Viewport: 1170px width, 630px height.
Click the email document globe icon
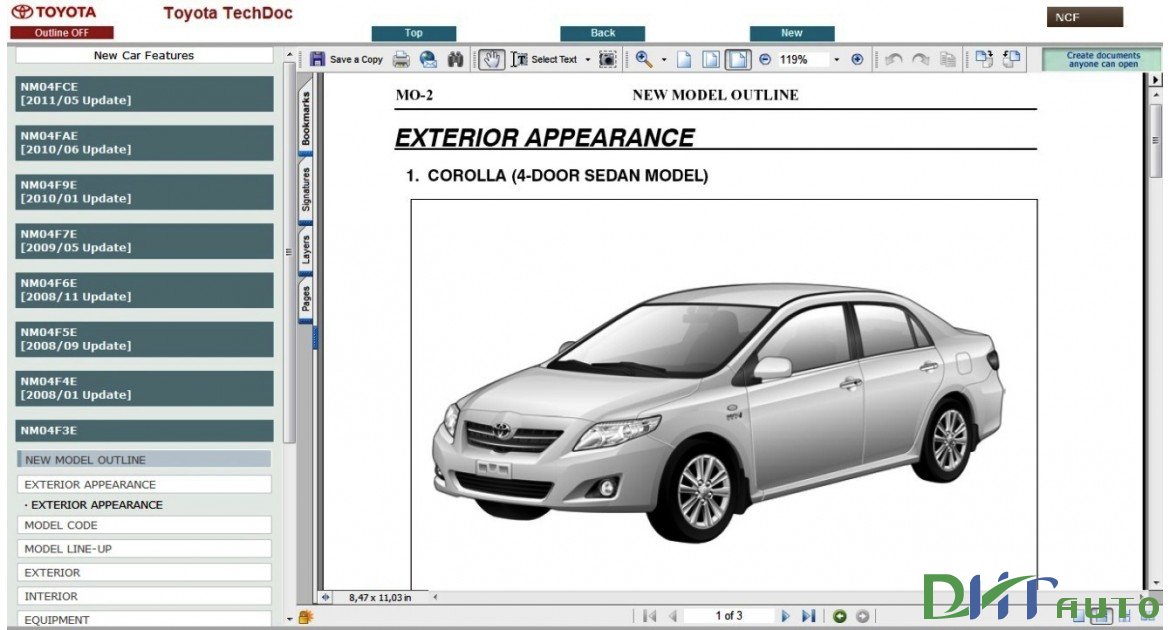click(x=428, y=60)
